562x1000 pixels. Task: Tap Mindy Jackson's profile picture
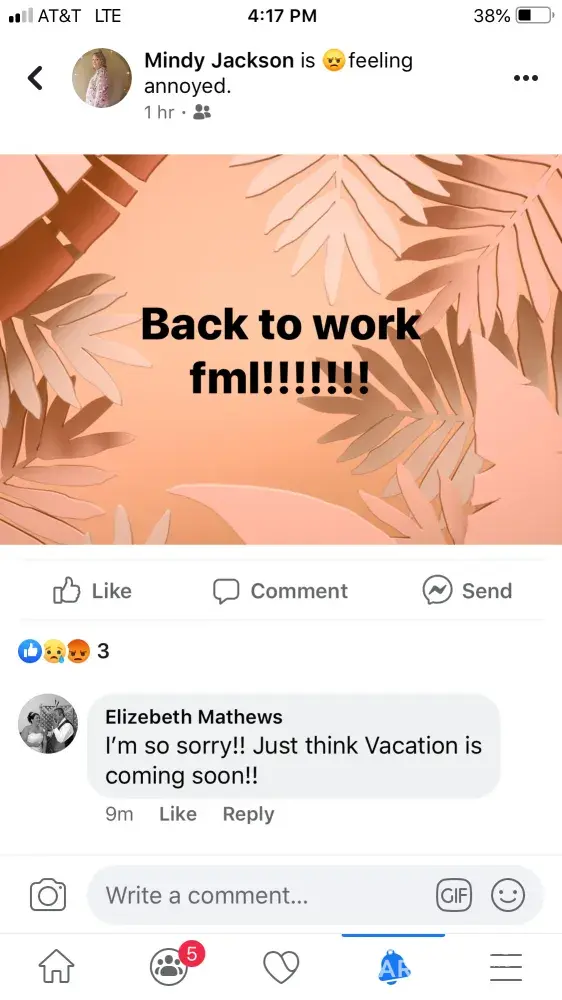pos(101,78)
